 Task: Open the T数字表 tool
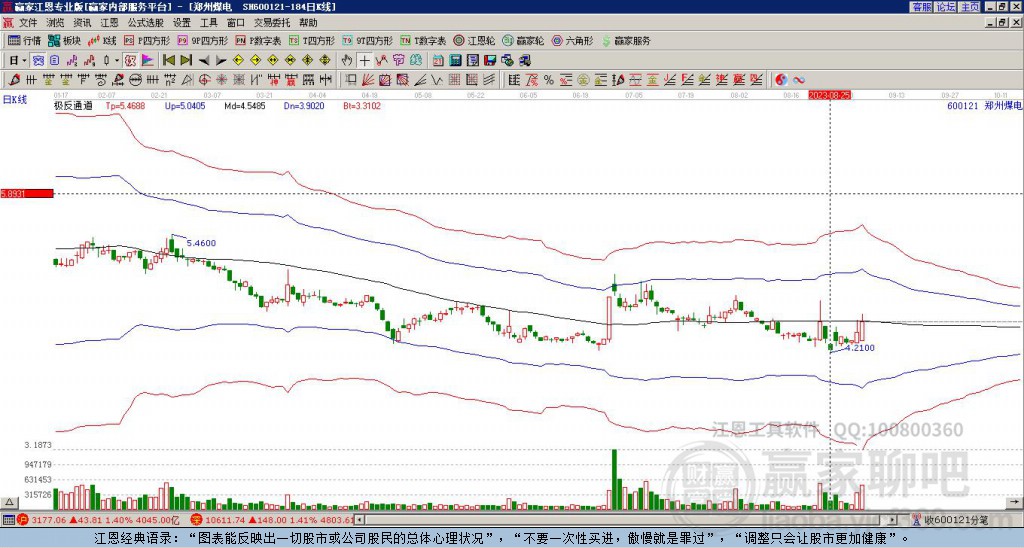click(423, 40)
